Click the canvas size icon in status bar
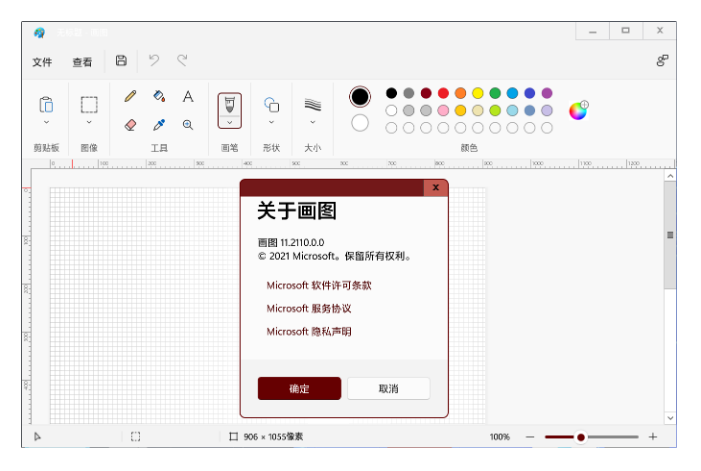Image resolution: width=701 pixels, height=471 pixels. pyautogui.click(x=233, y=436)
